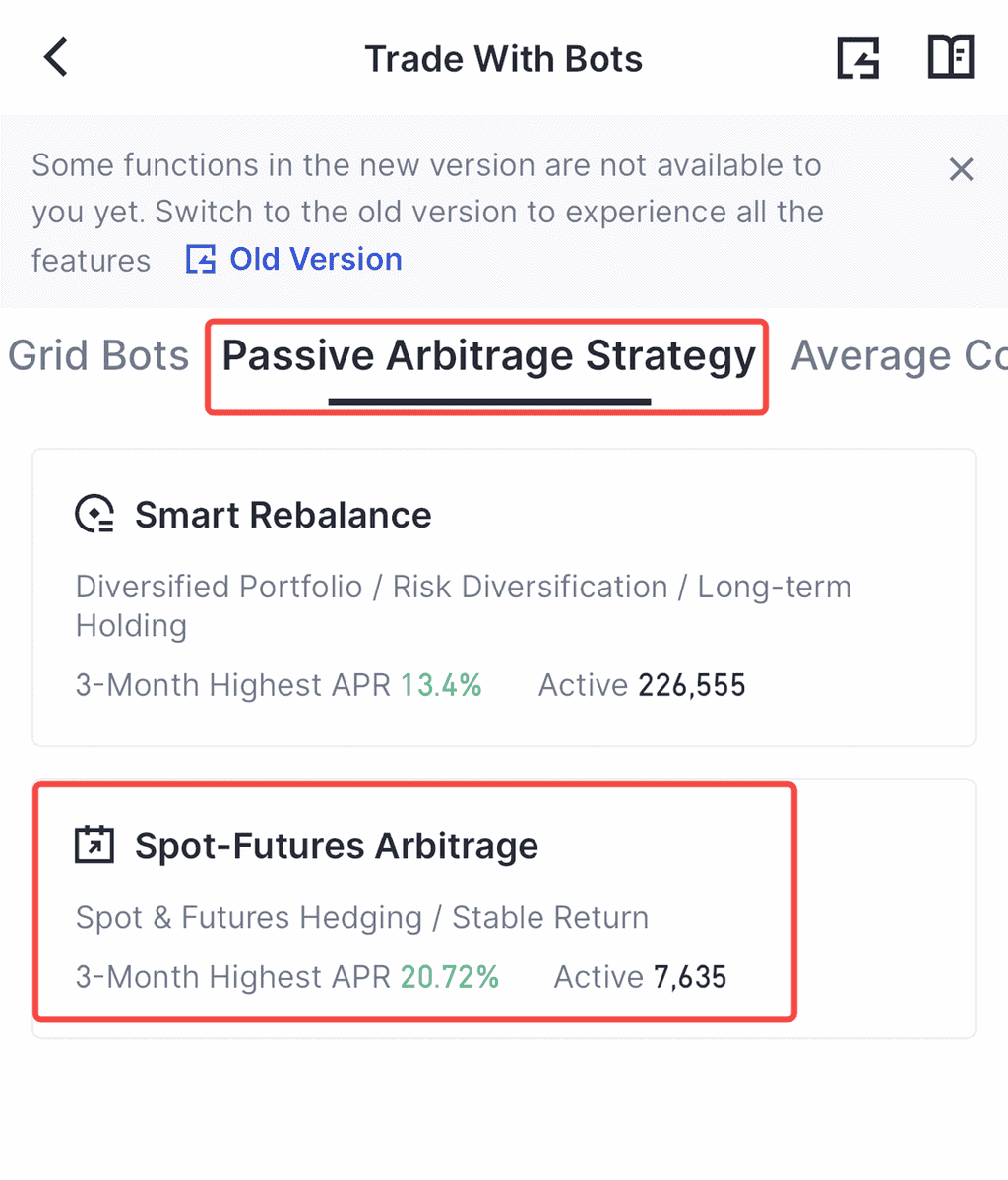1008x1180 pixels.
Task: Open the Spot-Futures Arbitrage bot title
Action: pos(337,846)
